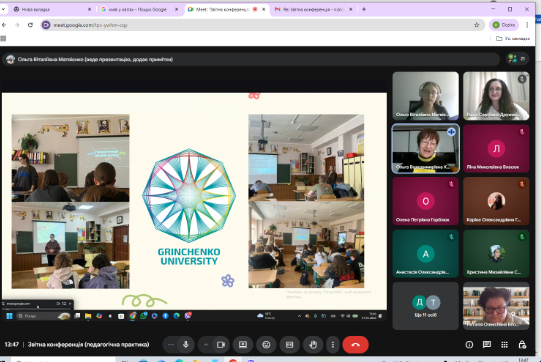541x362 pixels.
Task: Leave the call with the red hang-up button
Action: pos(355,344)
